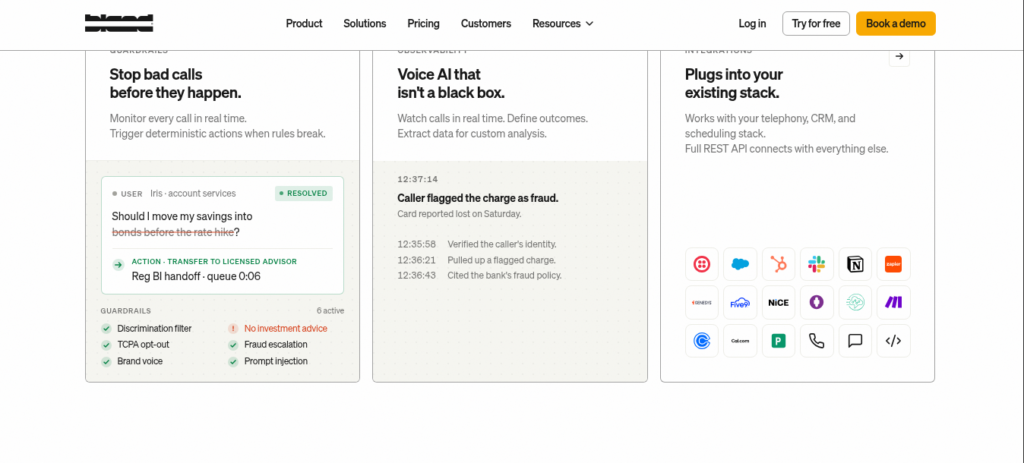Open the Salesforce cloud integration tile
This screenshot has width=1024, height=463.
740,264
